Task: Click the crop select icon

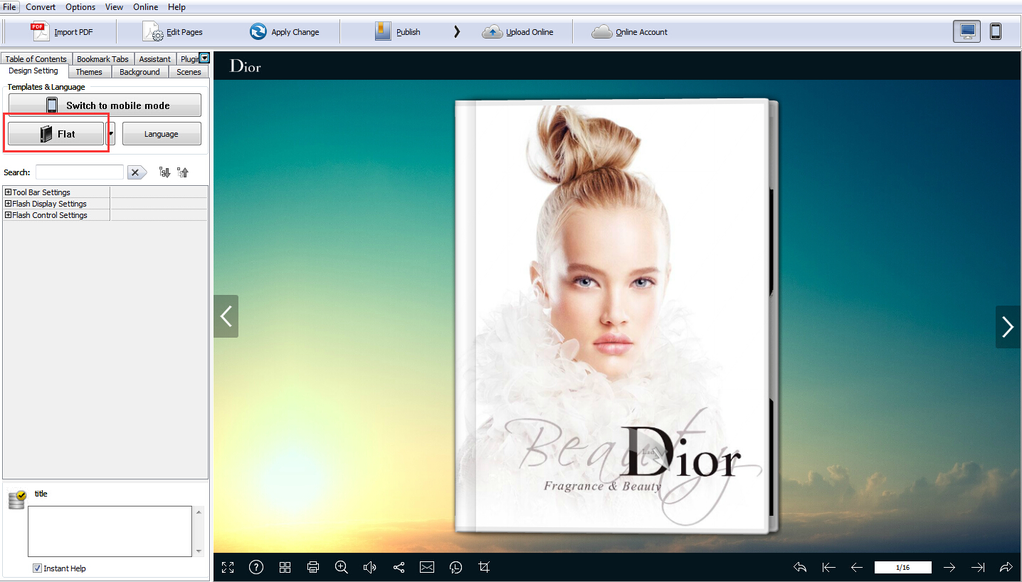Action: pyautogui.click(x=484, y=567)
